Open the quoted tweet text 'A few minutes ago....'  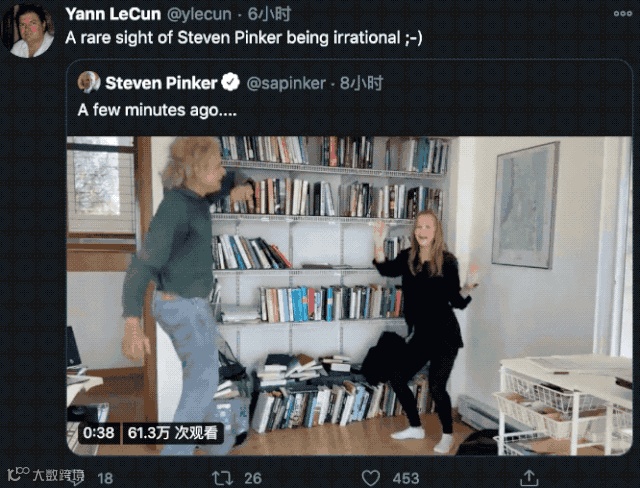157,110
